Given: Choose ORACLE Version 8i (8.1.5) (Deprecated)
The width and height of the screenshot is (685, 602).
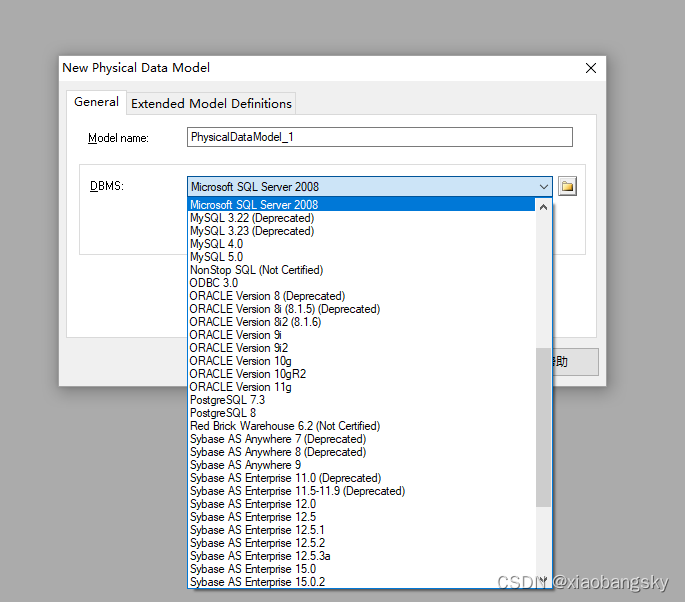Looking at the screenshot, I should 361,309.
